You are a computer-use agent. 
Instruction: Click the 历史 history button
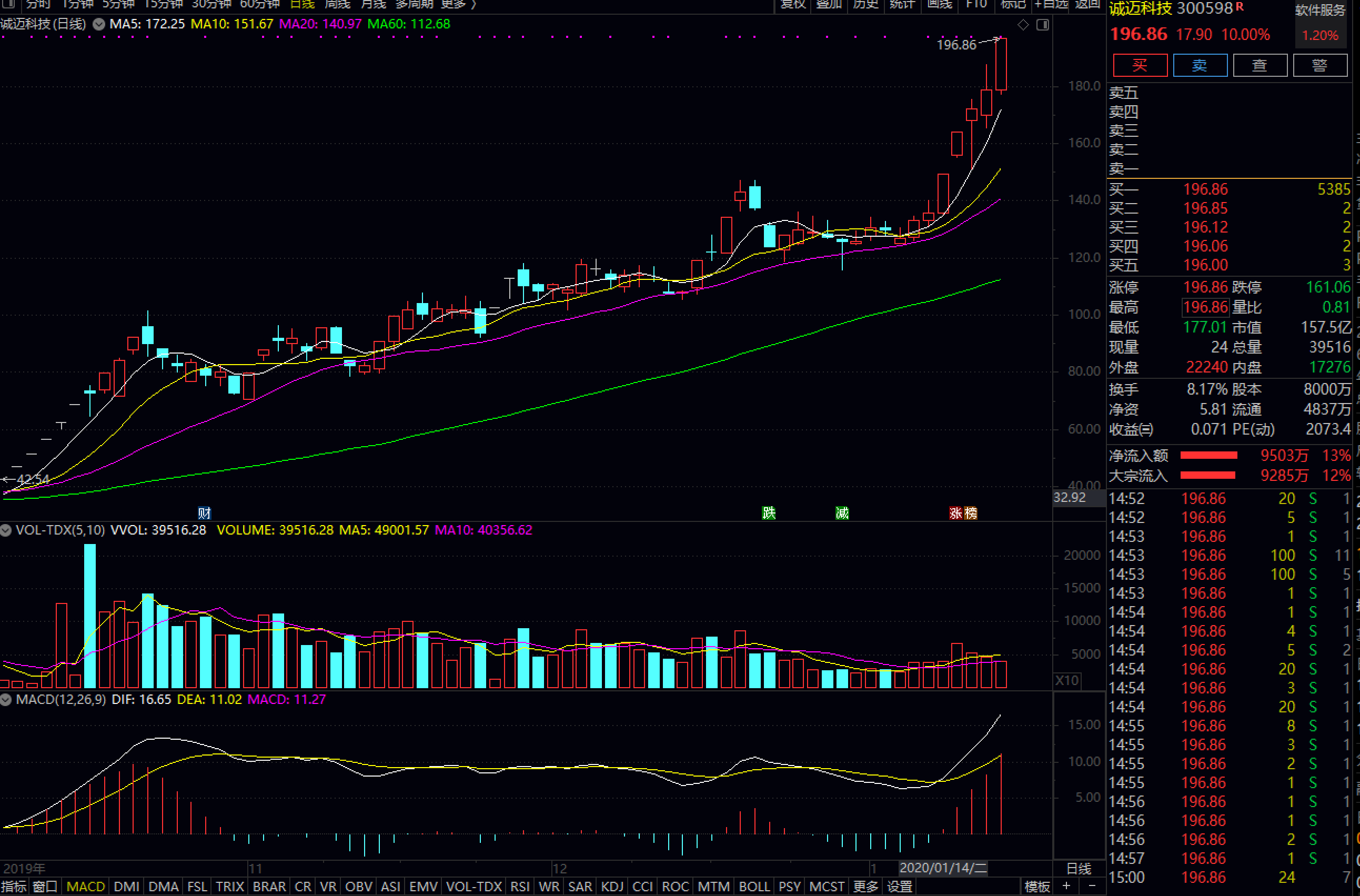click(x=865, y=4)
